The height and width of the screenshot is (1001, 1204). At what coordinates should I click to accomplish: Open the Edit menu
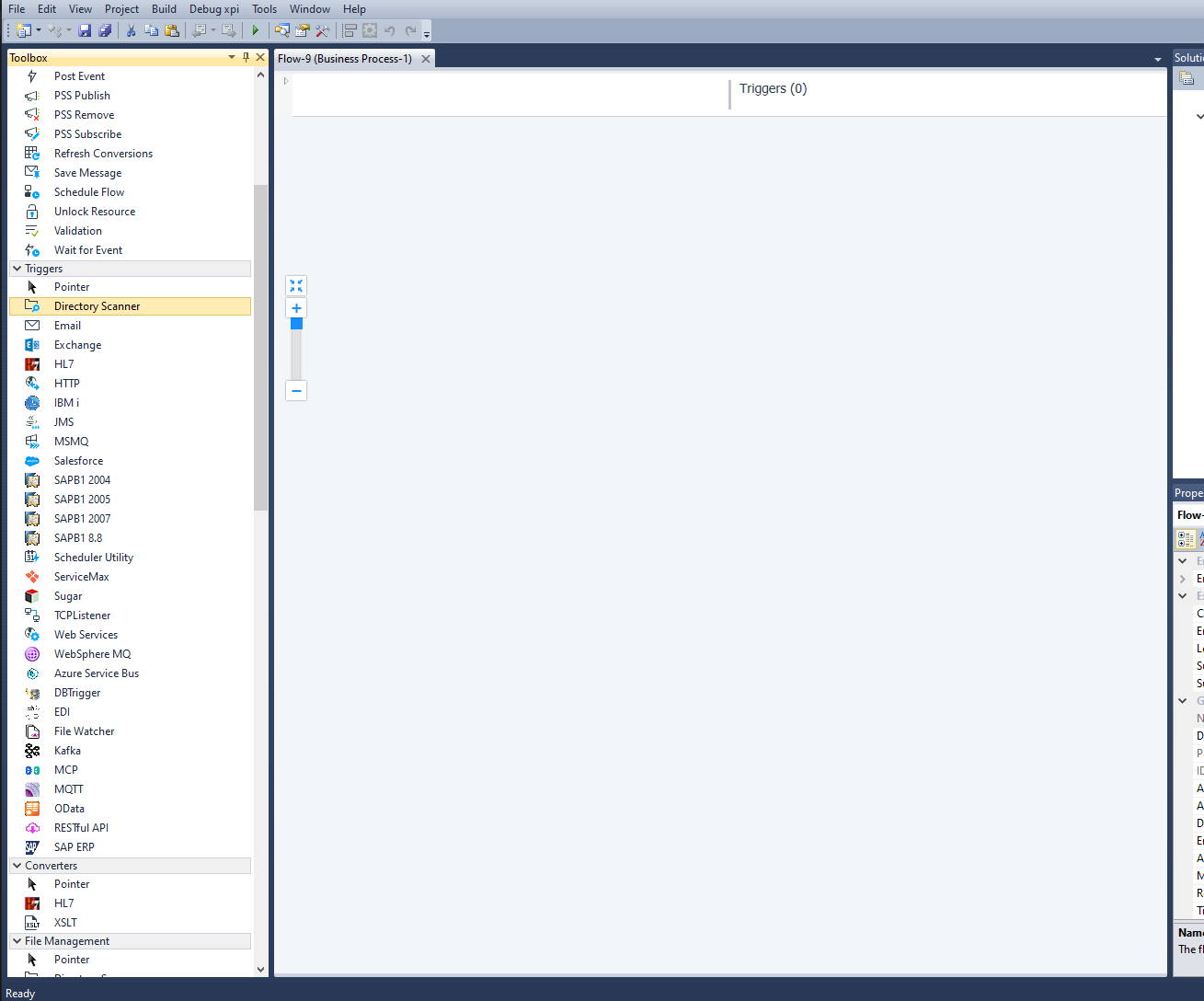click(x=47, y=9)
